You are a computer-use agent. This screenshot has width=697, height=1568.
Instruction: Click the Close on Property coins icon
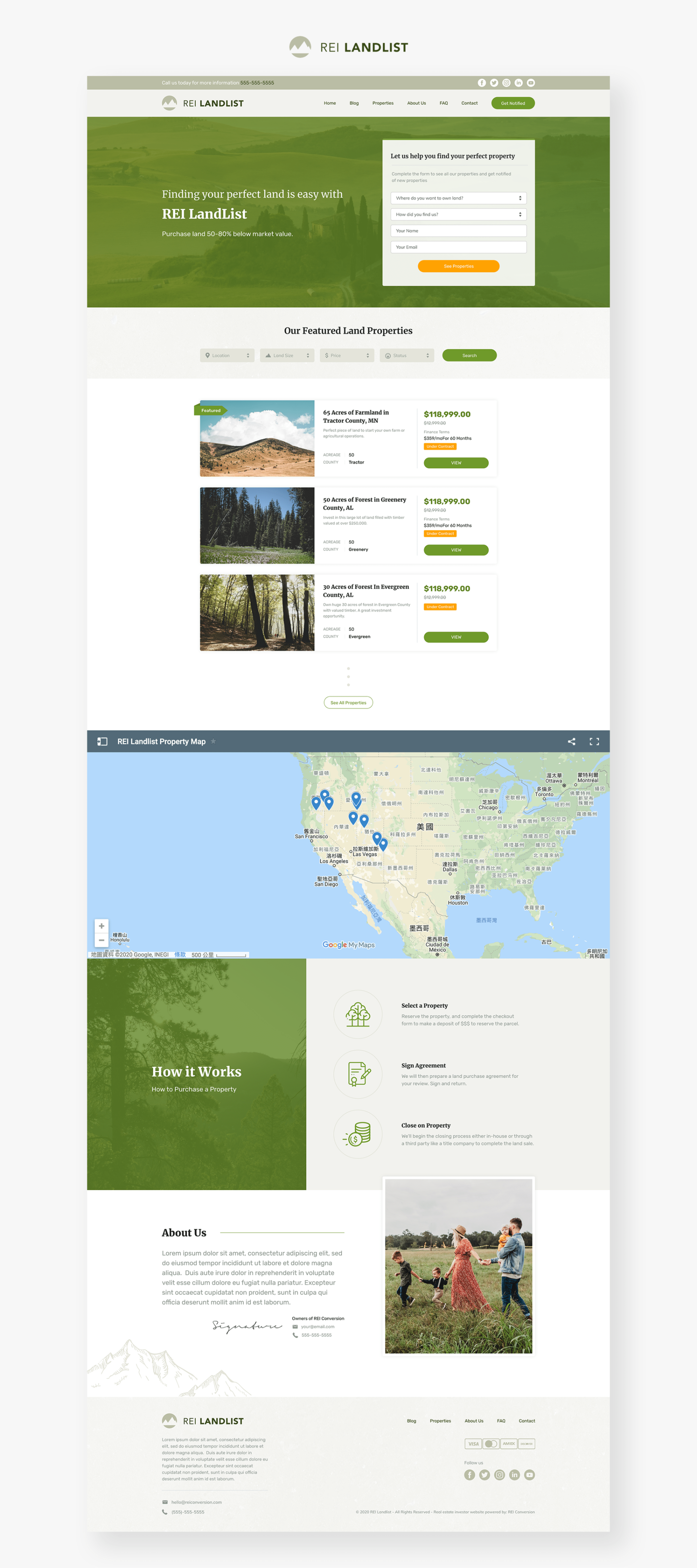[358, 1134]
